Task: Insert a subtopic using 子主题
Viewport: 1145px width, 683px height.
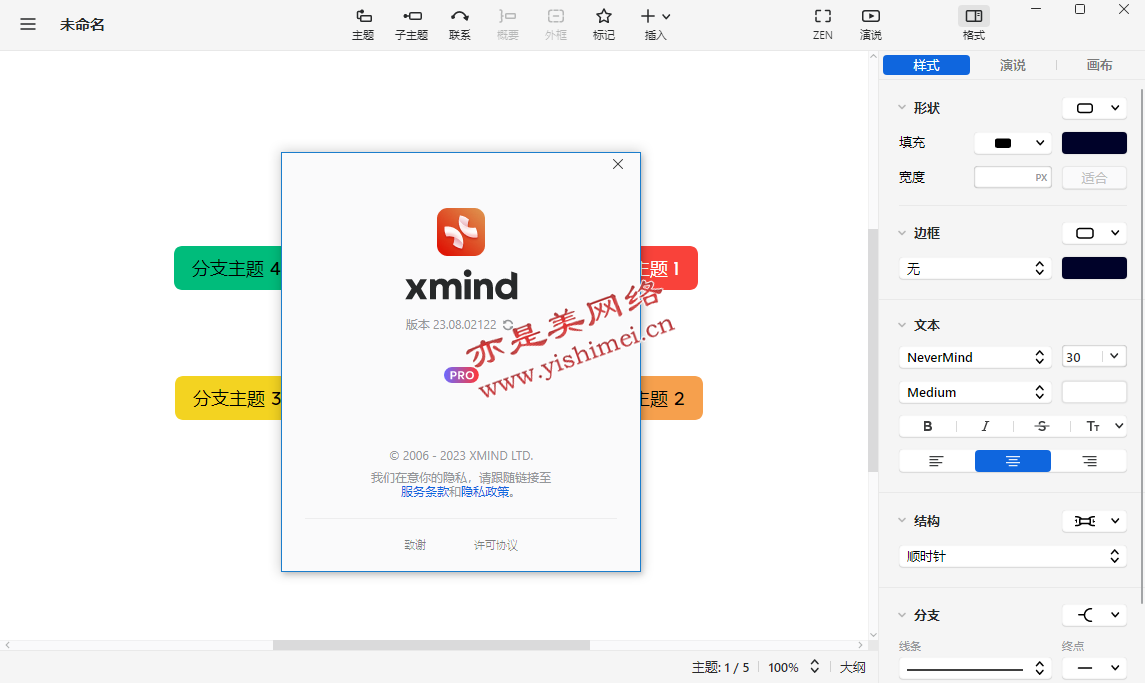Action: click(411, 25)
